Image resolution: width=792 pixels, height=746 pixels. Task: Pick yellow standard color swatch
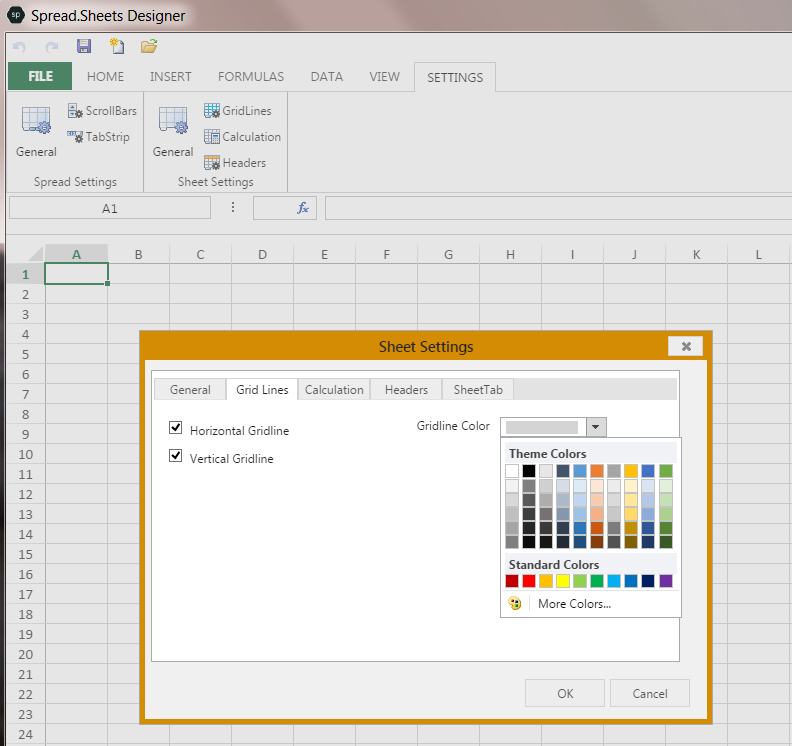pyautogui.click(x=563, y=581)
